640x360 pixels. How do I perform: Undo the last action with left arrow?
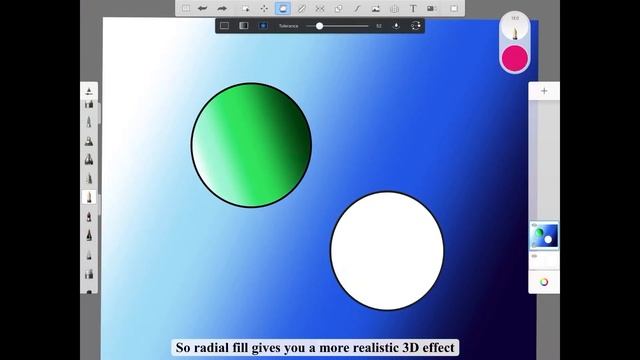[x=203, y=8]
